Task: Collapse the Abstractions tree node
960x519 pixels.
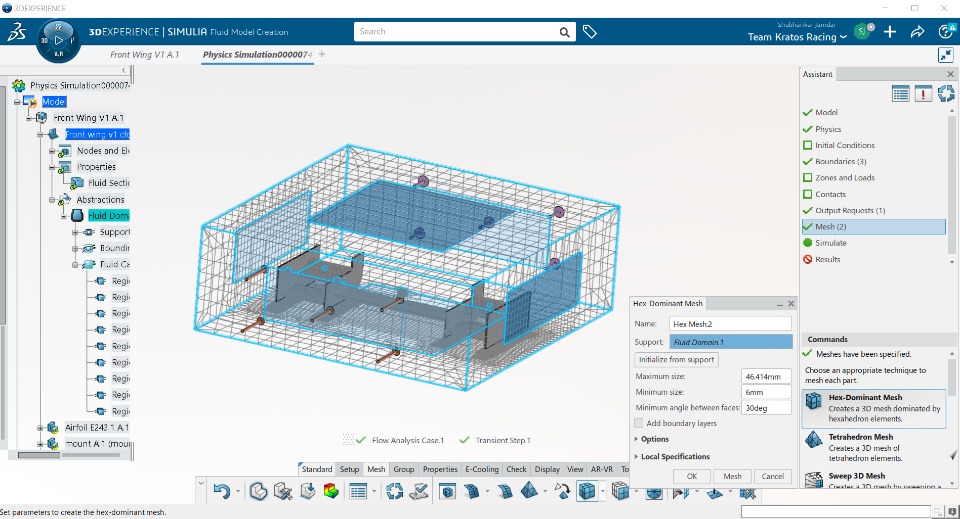Action: 52,200
